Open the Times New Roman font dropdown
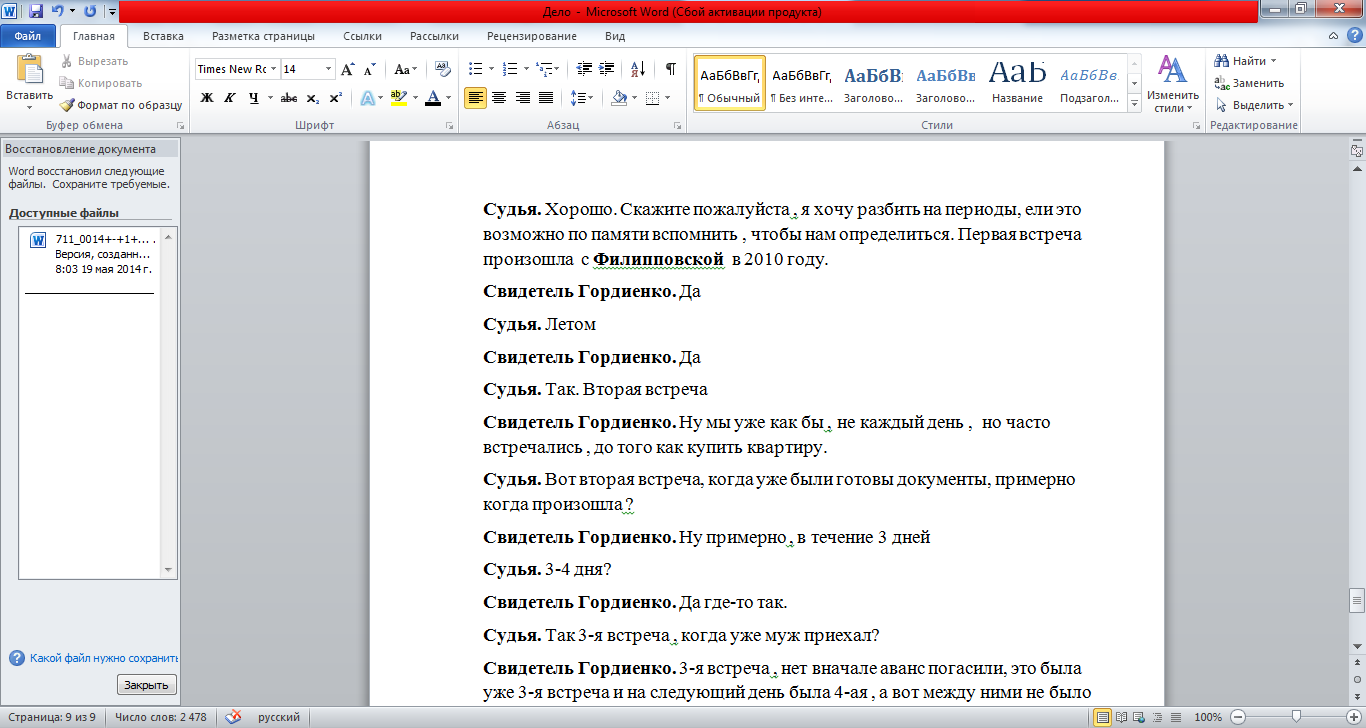Image resolution: width=1366 pixels, height=728 pixels. [273, 69]
